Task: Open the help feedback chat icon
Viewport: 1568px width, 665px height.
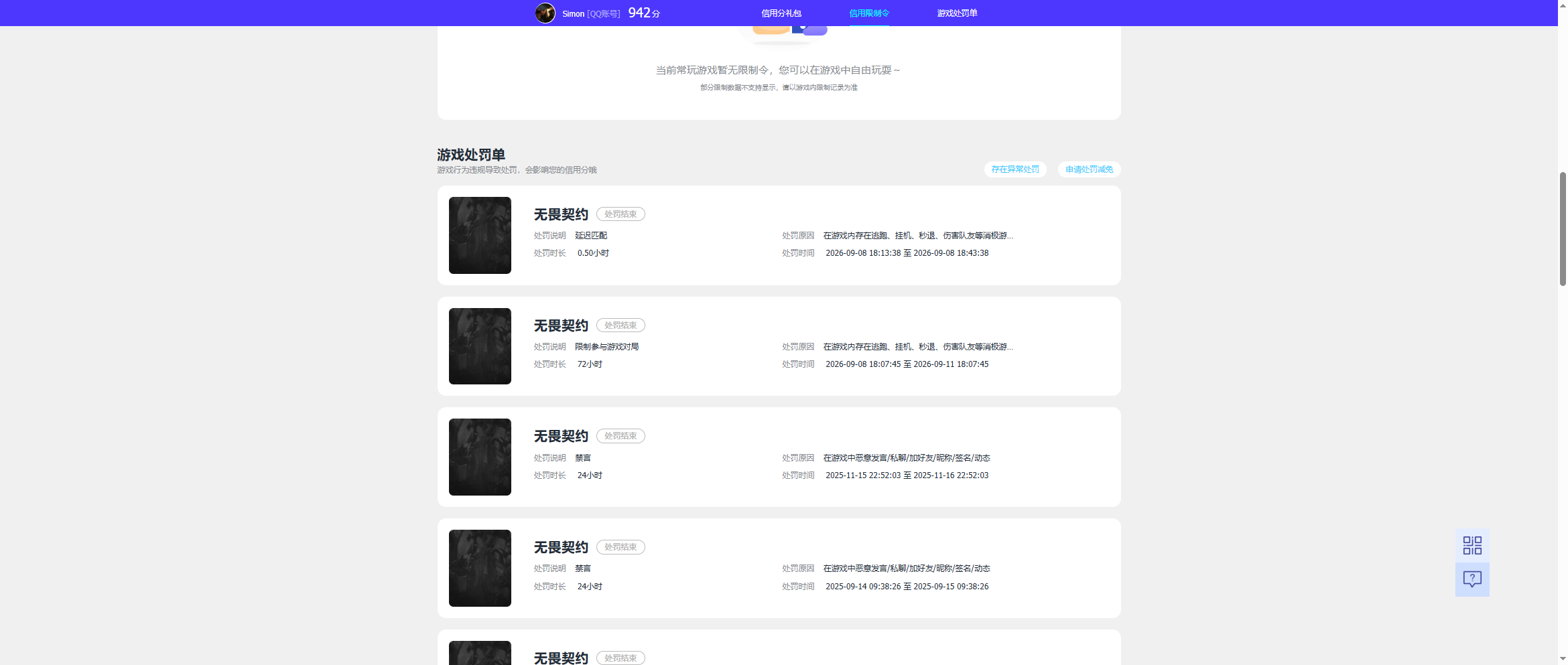Action: coord(1472,579)
